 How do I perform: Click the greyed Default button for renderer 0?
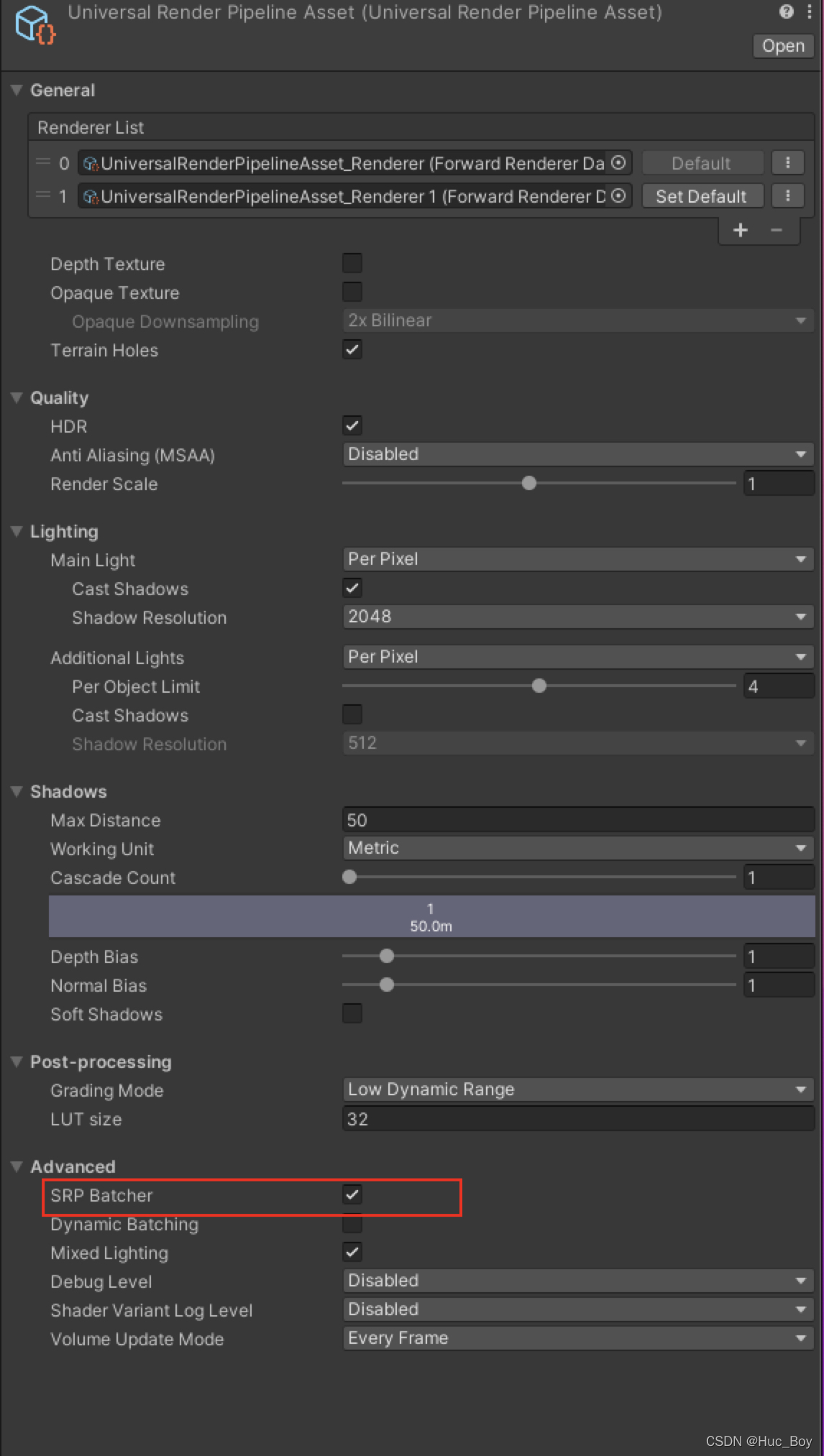(702, 163)
